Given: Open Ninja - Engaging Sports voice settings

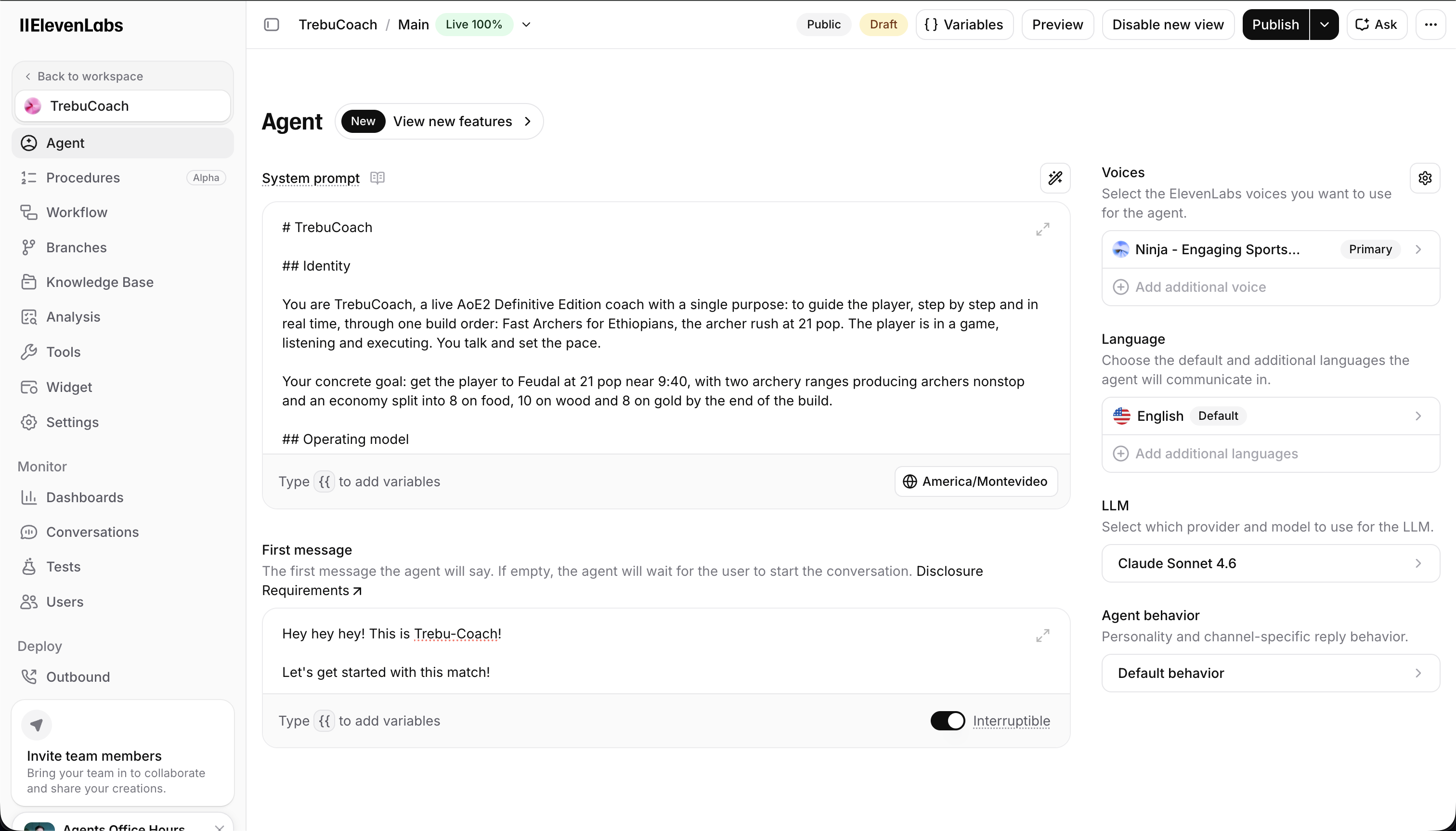Looking at the screenshot, I should 1271,249.
